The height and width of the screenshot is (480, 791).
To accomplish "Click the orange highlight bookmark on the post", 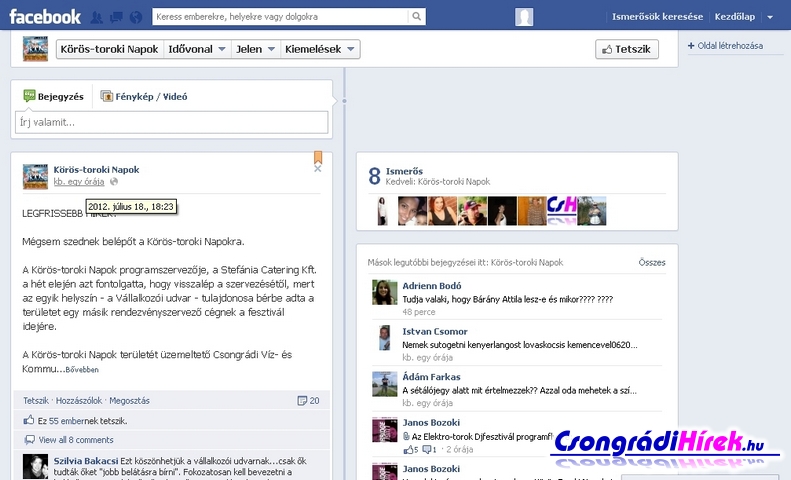I will (318, 157).
